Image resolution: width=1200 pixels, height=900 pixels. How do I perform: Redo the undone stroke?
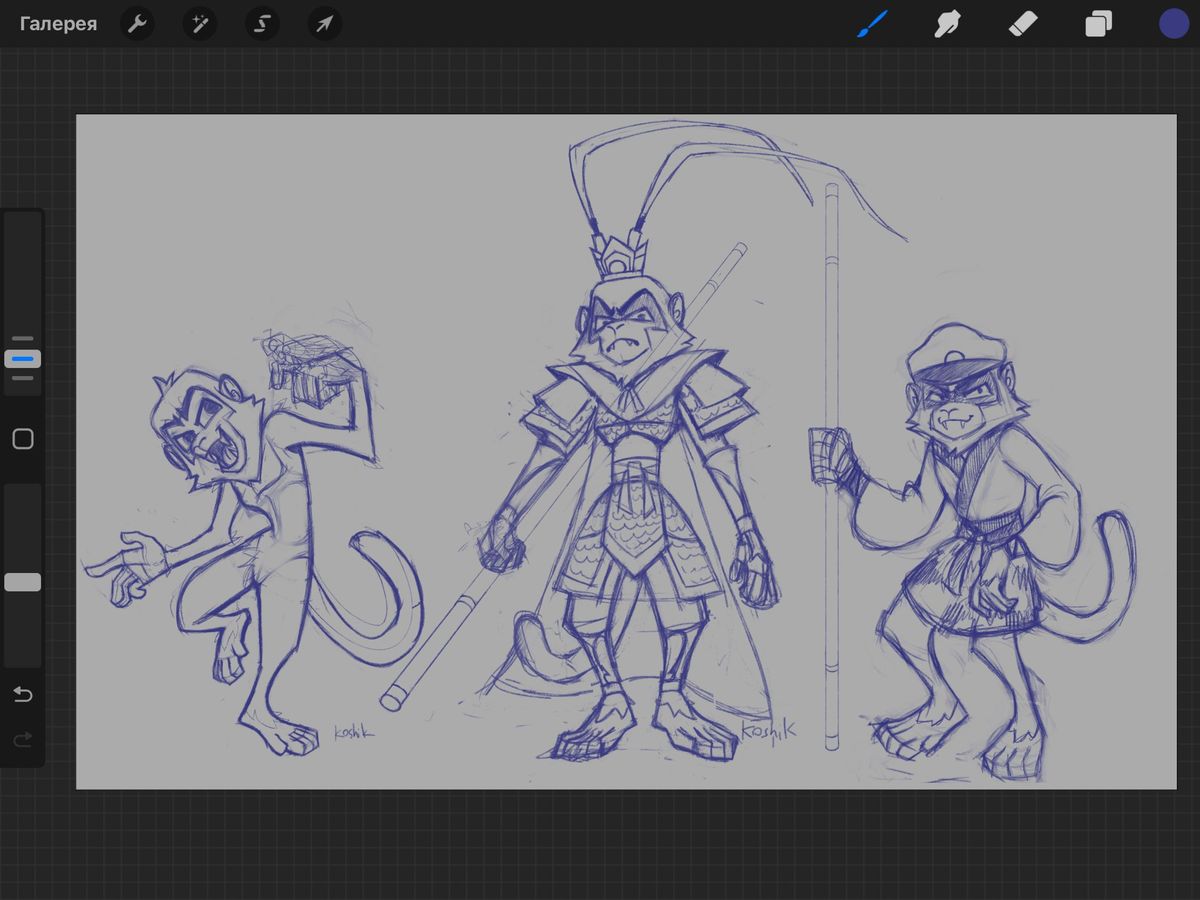tap(22, 740)
